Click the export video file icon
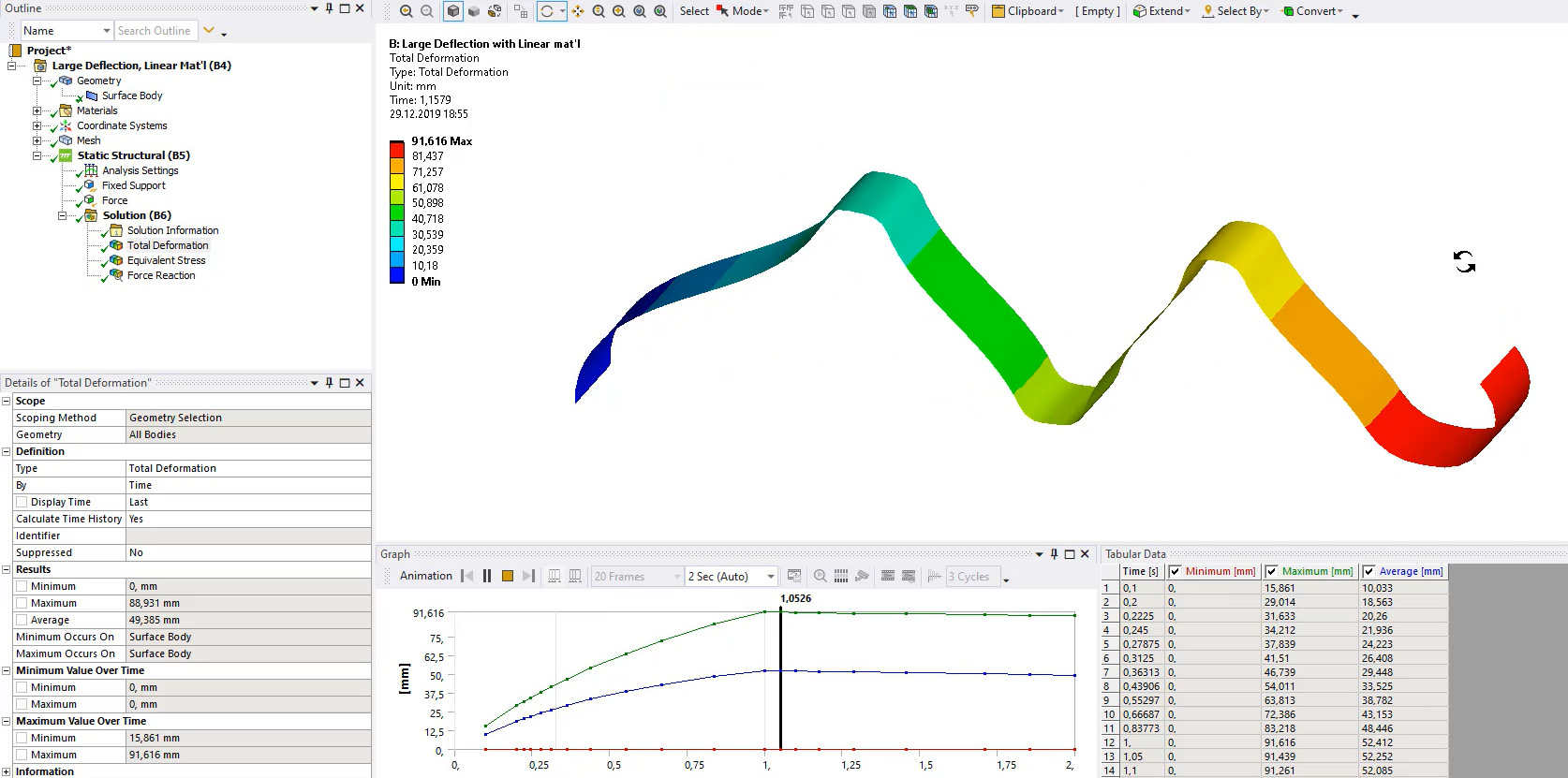The width and height of the screenshot is (1568, 778). point(794,576)
